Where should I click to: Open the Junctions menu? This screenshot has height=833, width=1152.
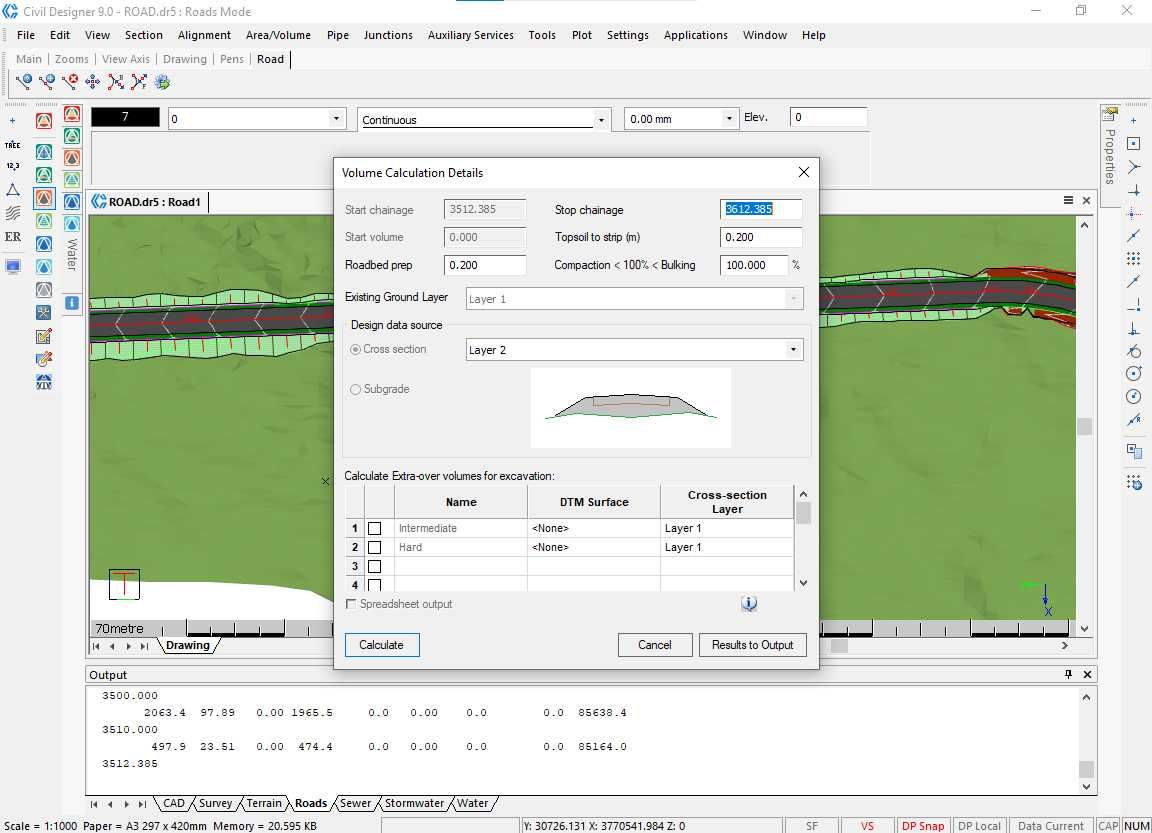point(388,35)
